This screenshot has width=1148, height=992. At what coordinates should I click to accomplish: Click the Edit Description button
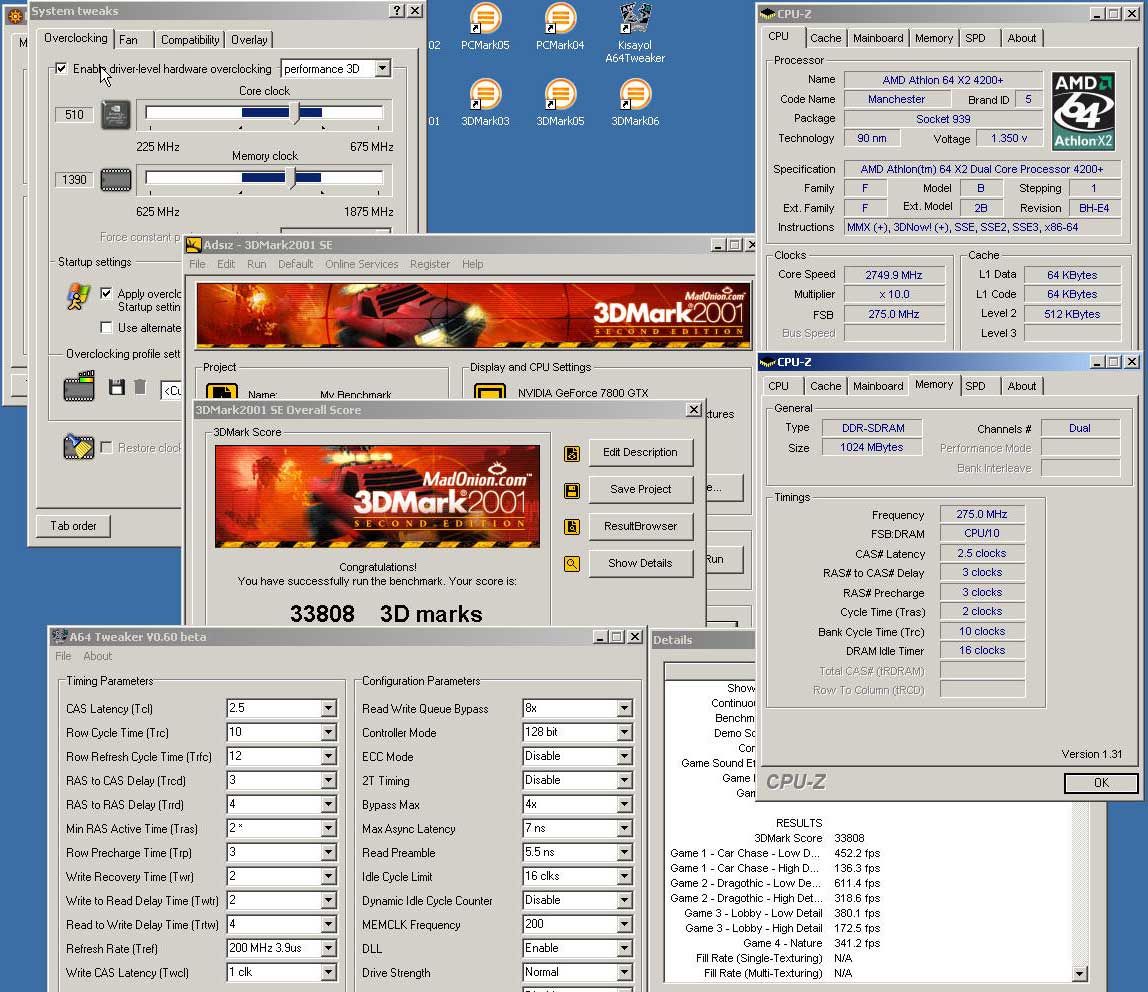click(641, 452)
